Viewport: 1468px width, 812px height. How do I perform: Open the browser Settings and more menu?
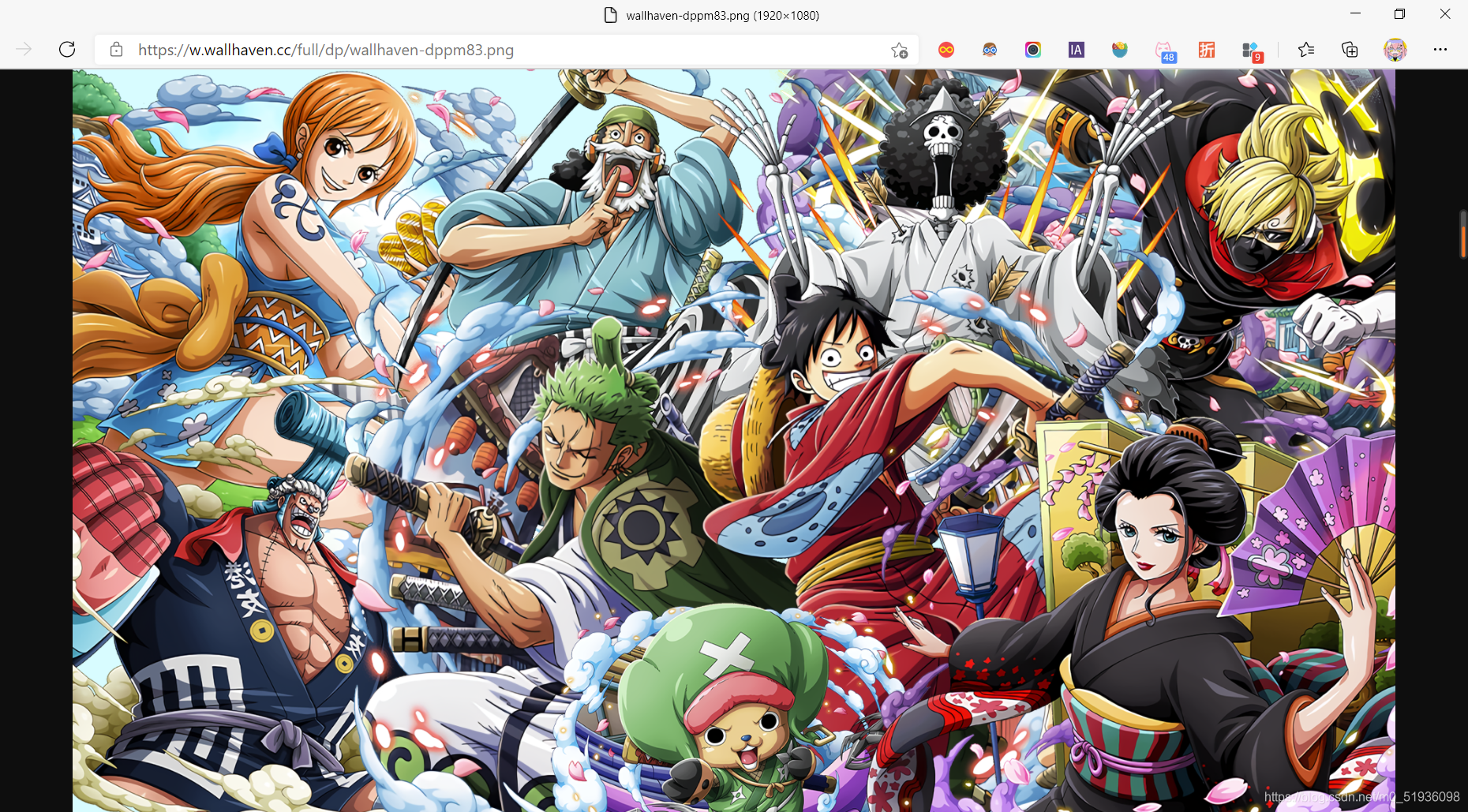[x=1440, y=50]
